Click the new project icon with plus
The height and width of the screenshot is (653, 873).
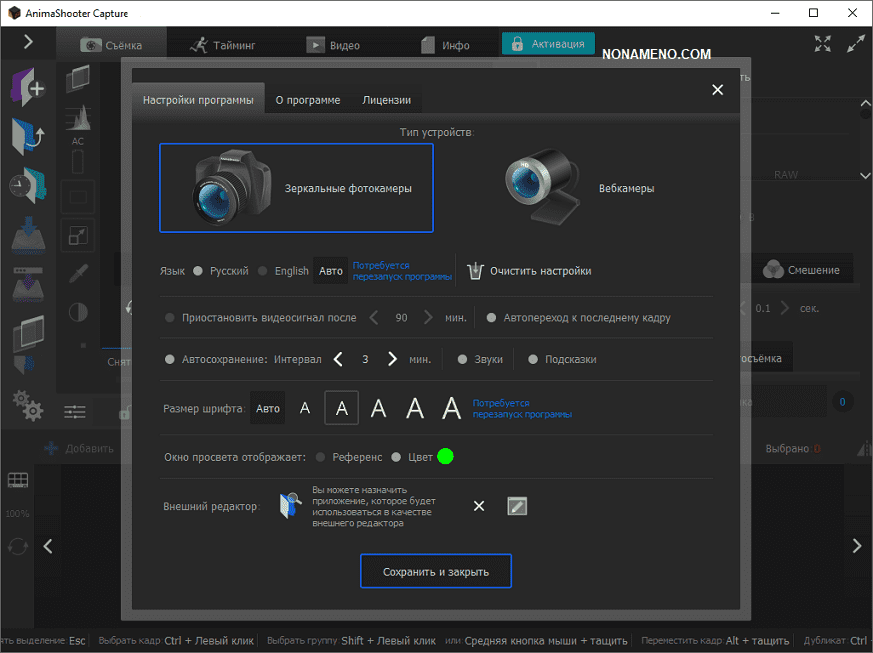27,88
